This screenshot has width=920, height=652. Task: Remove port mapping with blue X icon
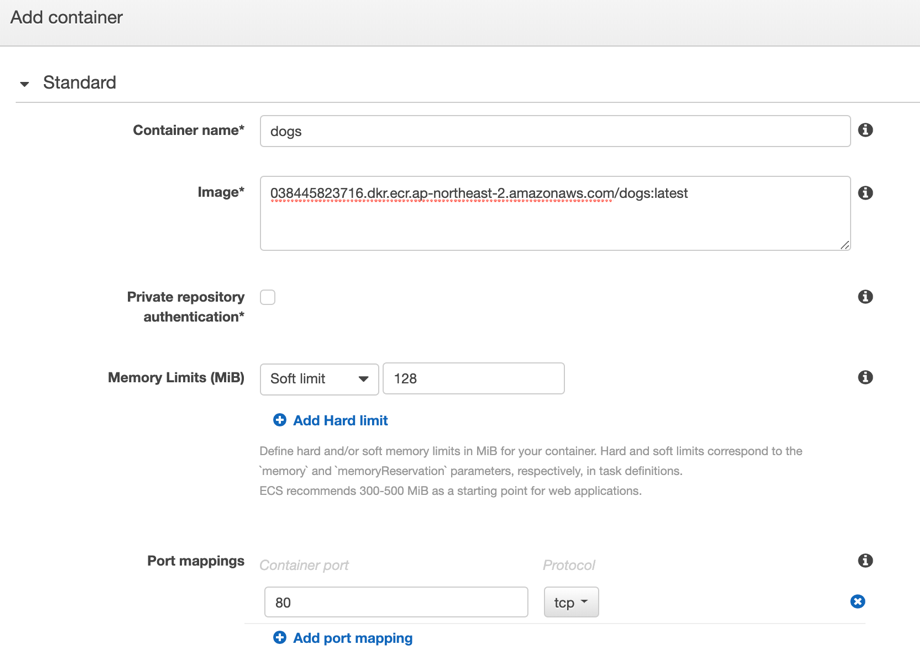point(857,602)
